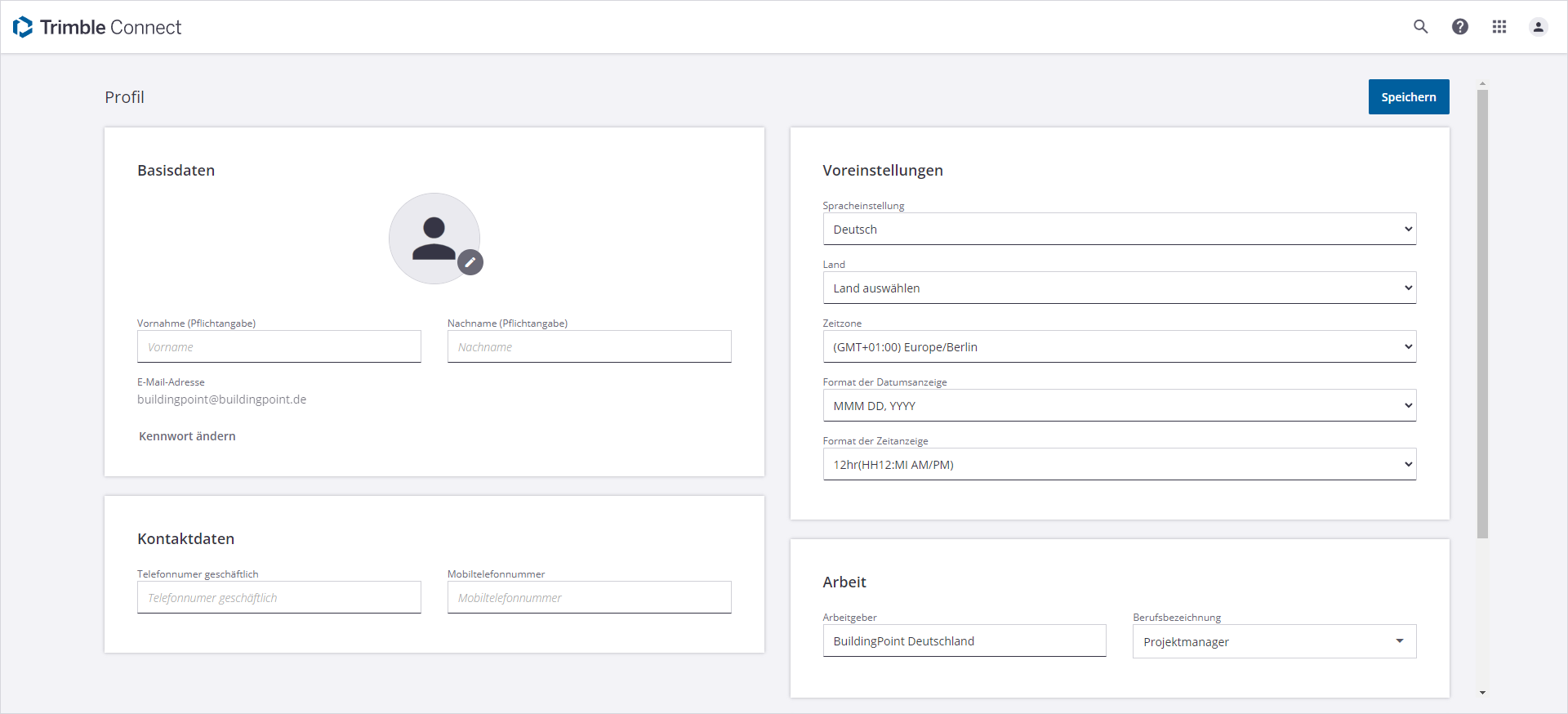This screenshot has width=1568, height=714.
Task: Click the profile avatar placeholder
Action: pyautogui.click(x=434, y=238)
